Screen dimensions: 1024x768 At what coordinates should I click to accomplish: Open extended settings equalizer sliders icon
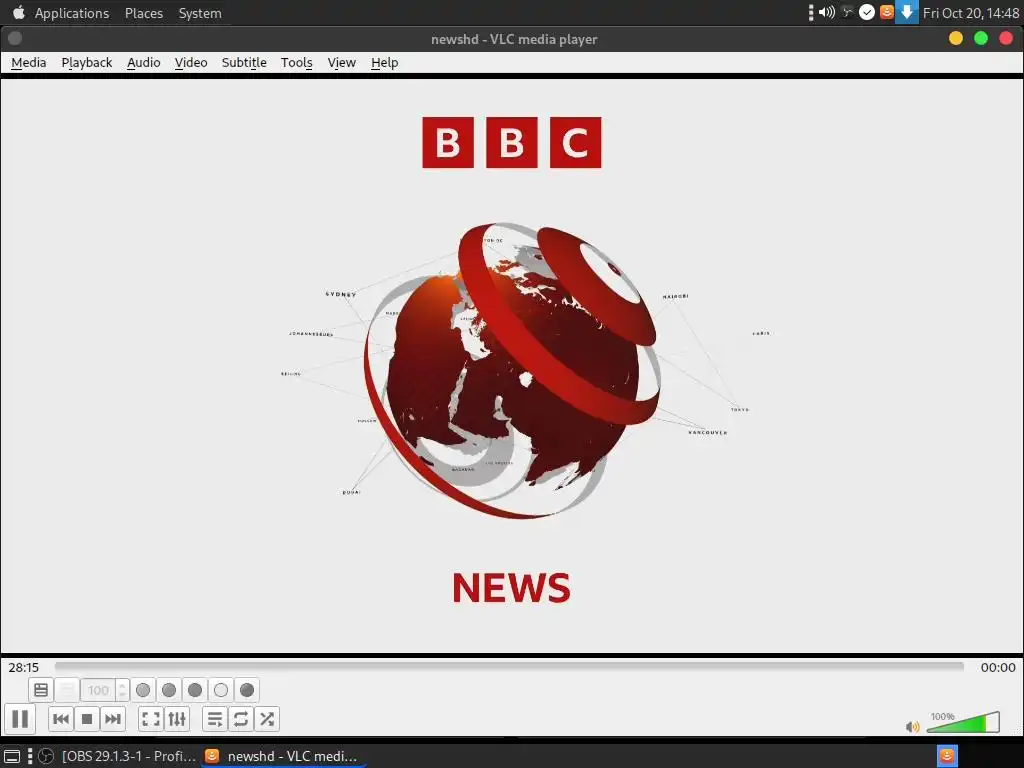coord(177,719)
